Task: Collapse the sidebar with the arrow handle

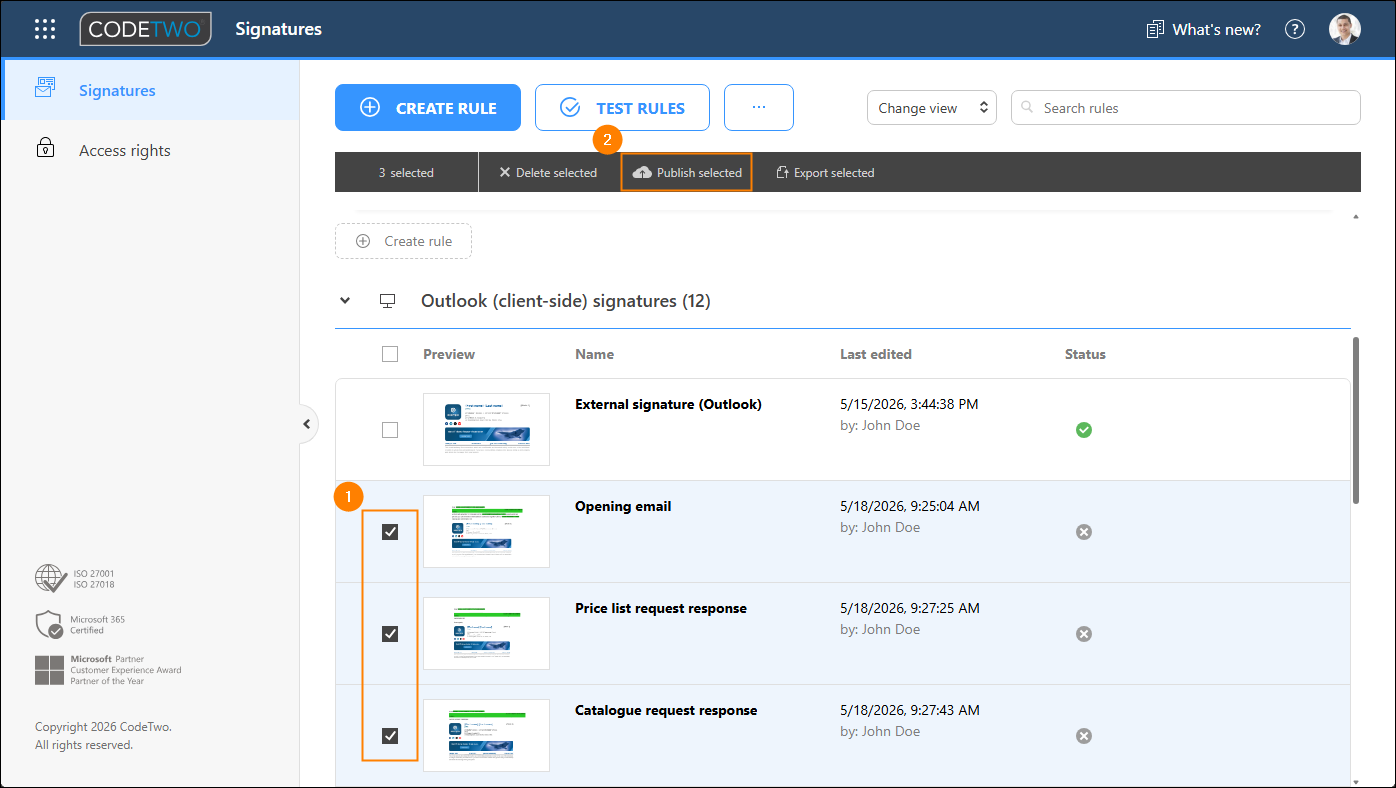Action: (307, 424)
